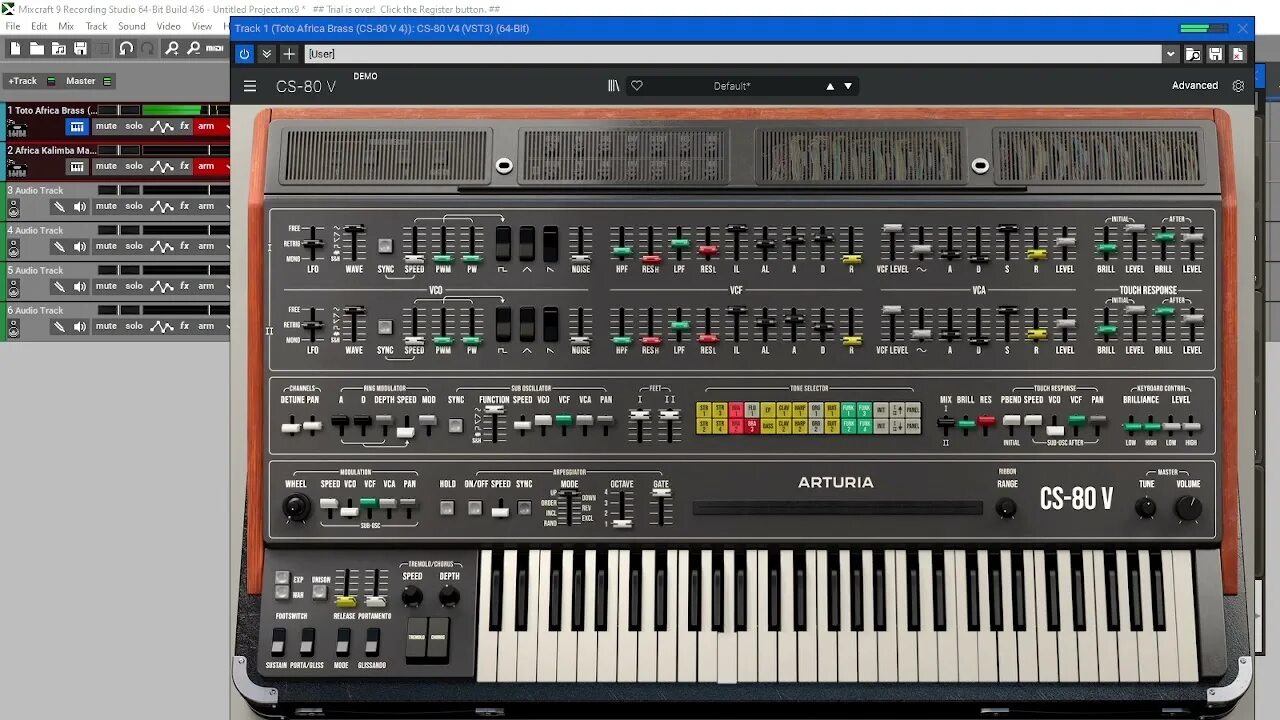Zoom out with the magnifier minus icon

tap(193, 48)
